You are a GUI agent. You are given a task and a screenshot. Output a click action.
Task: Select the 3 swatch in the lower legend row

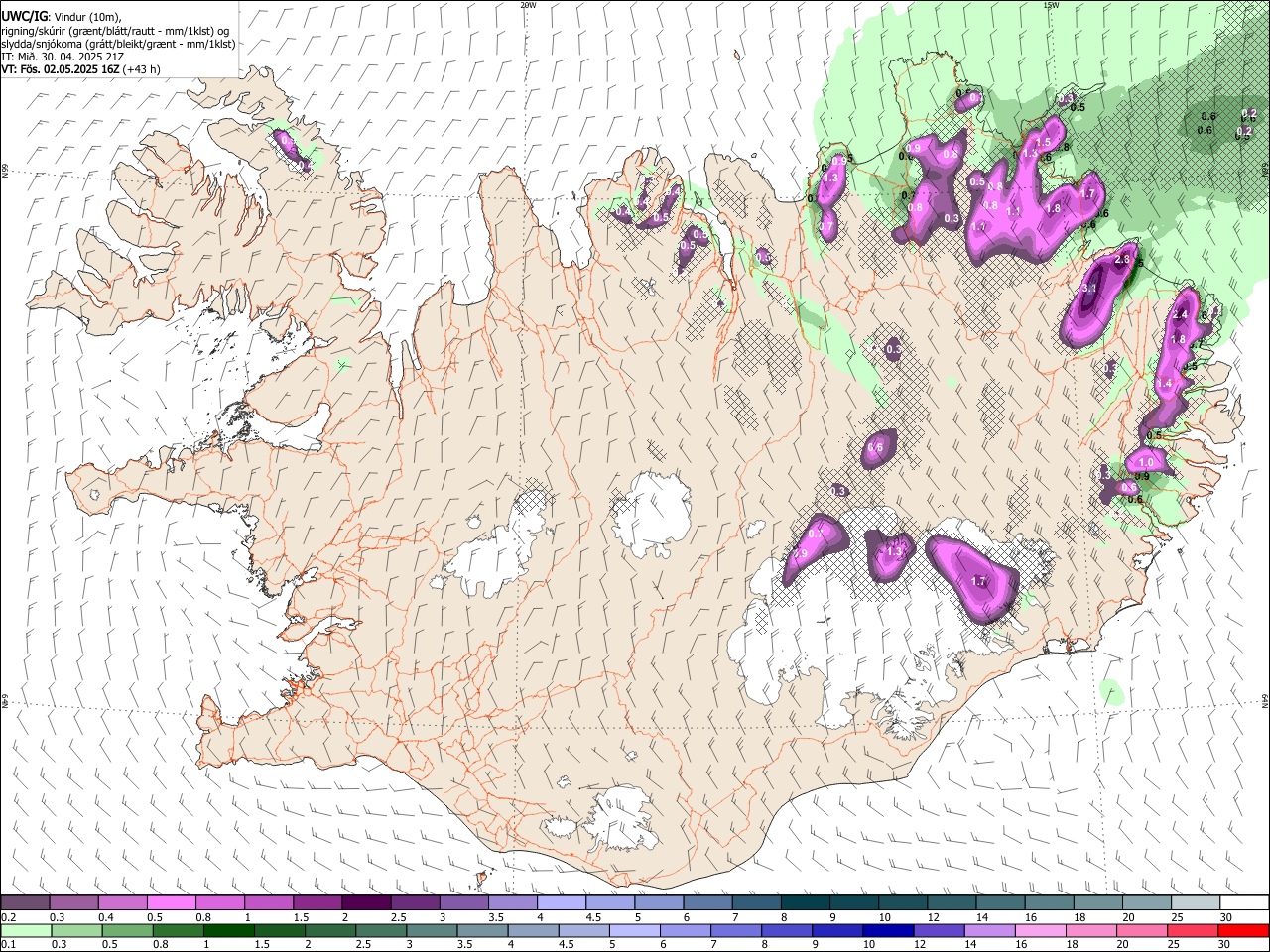[x=431, y=930]
